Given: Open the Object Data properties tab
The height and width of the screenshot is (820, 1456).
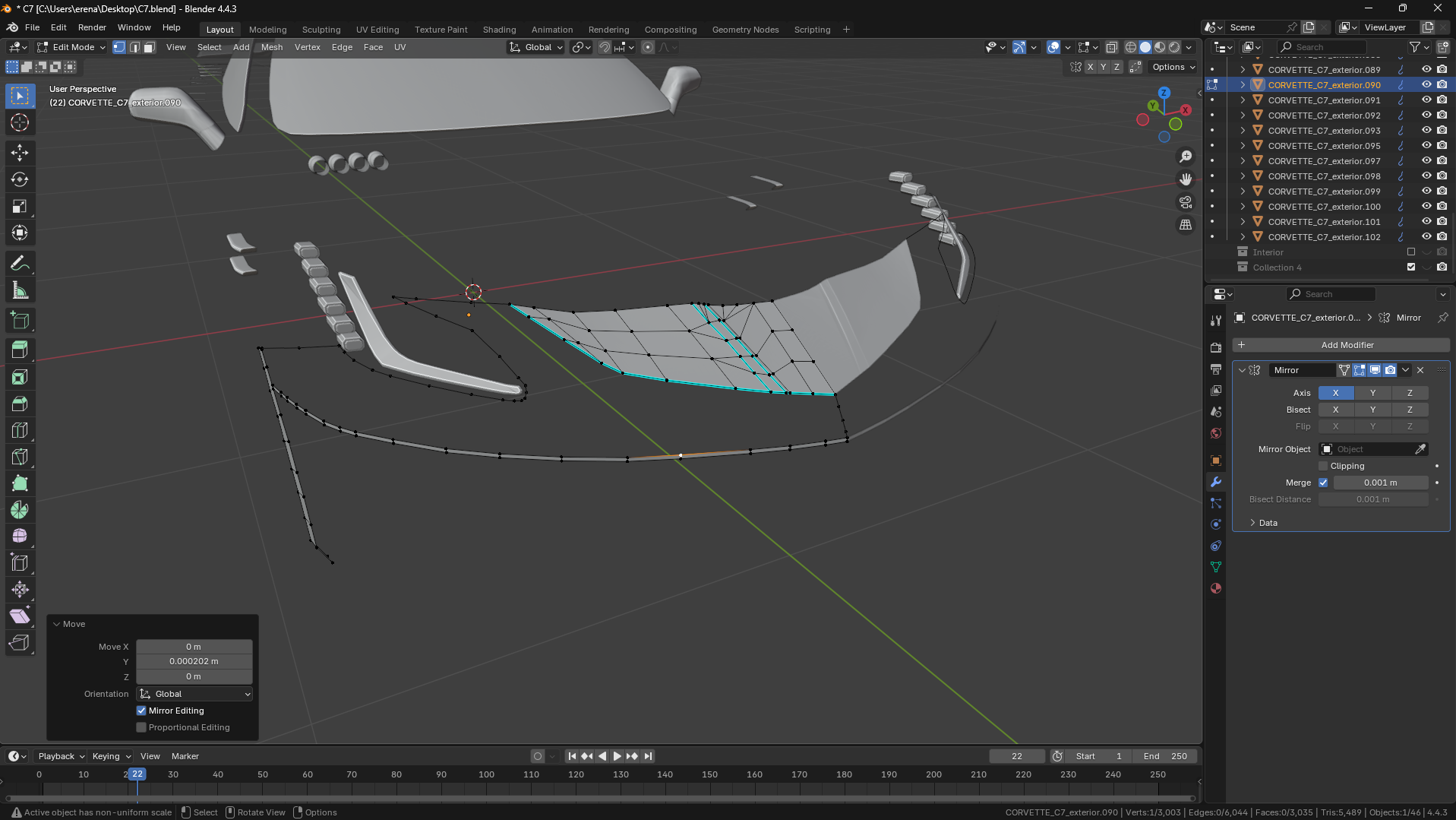Looking at the screenshot, I should 1216,567.
